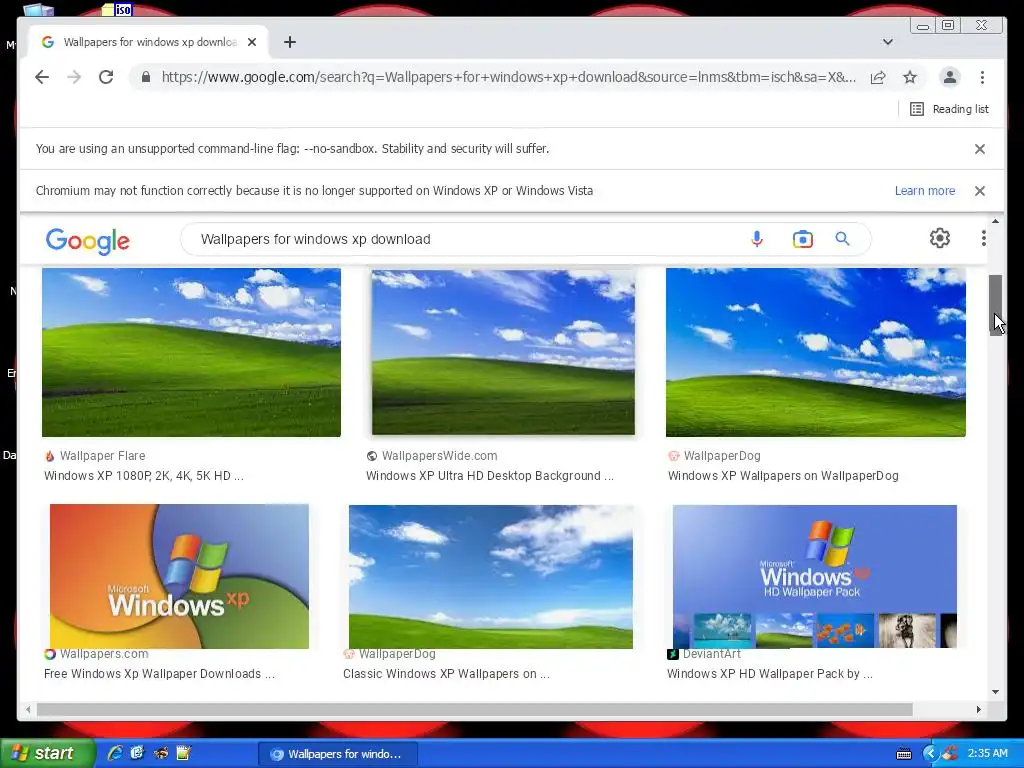This screenshot has height=768, width=1024.
Task: Select the iso folder icon on desktop
Action: [118, 9]
